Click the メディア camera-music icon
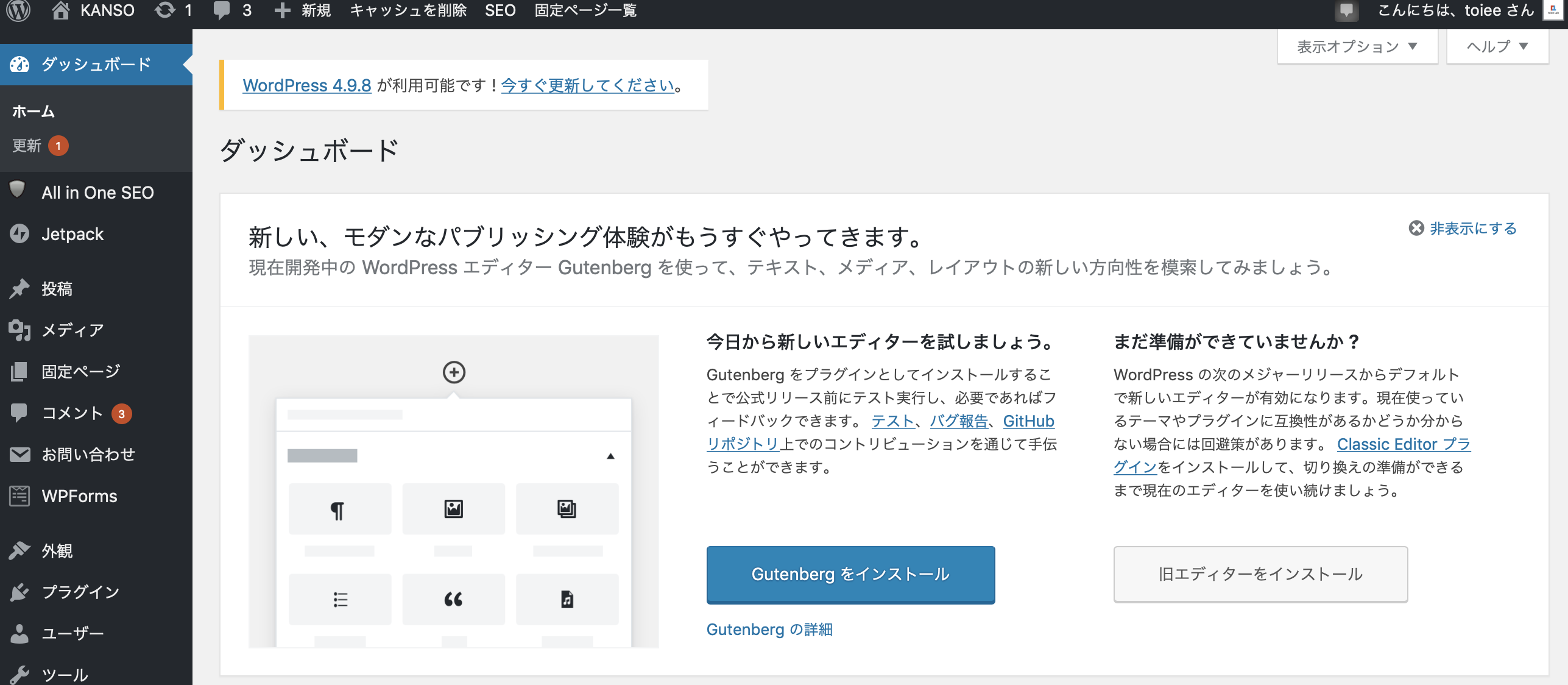The width and height of the screenshot is (1568, 685). pyautogui.click(x=19, y=330)
